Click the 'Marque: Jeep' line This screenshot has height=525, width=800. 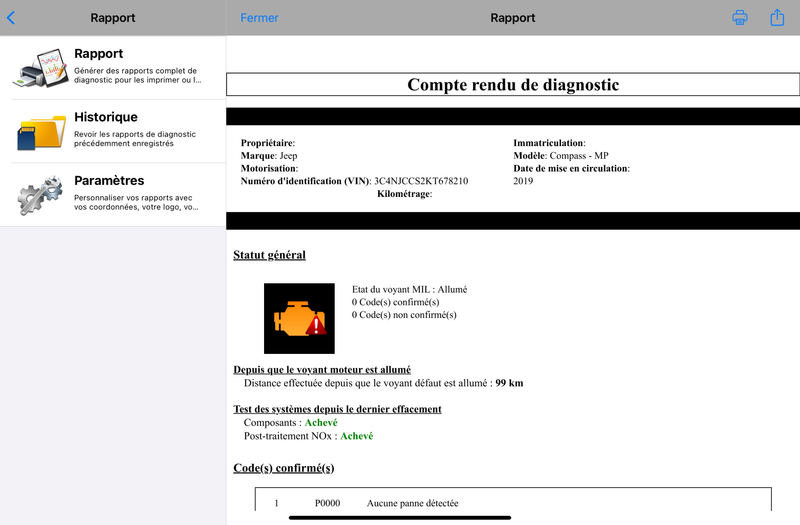(x=269, y=156)
